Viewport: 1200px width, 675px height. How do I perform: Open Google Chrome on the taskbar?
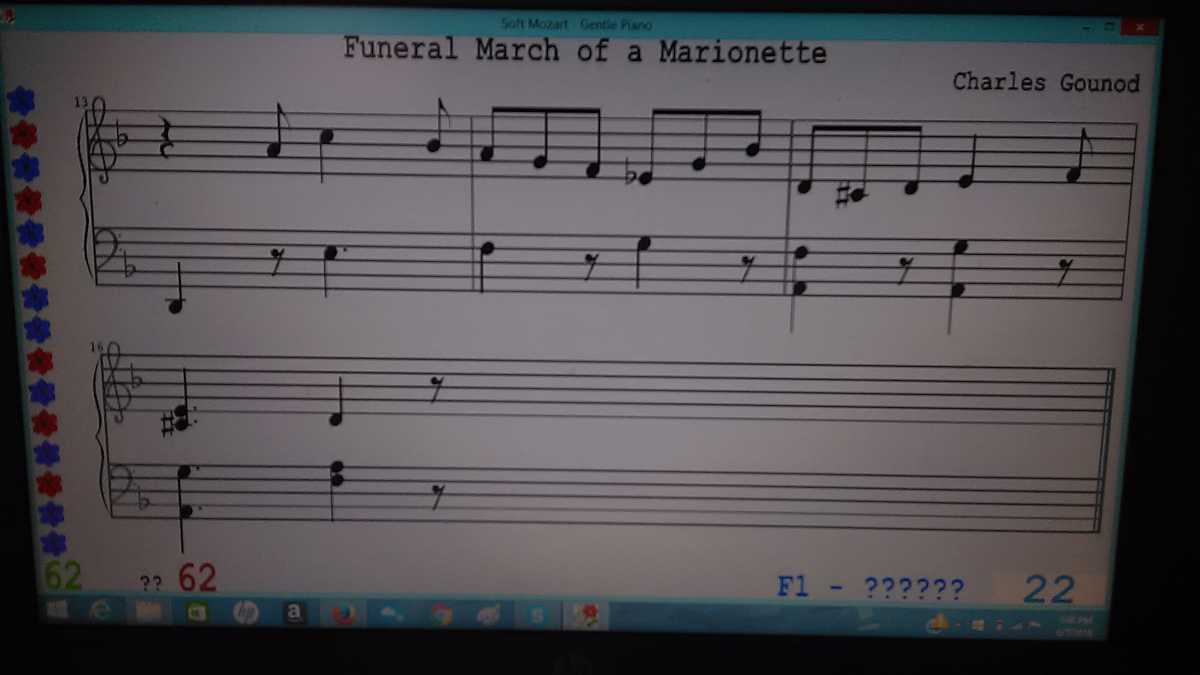click(x=440, y=614)
